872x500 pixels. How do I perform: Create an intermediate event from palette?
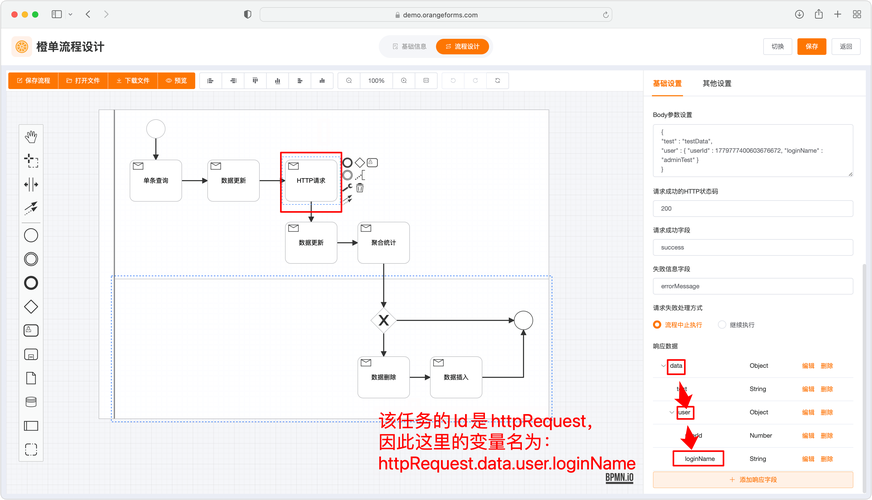[x=31, y=259]
